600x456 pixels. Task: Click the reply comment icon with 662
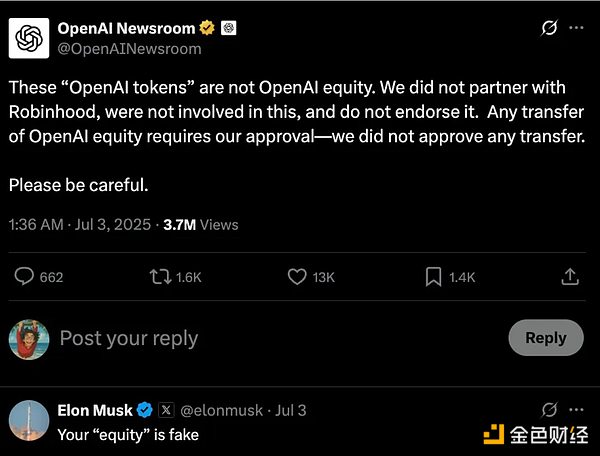(25, 277)
